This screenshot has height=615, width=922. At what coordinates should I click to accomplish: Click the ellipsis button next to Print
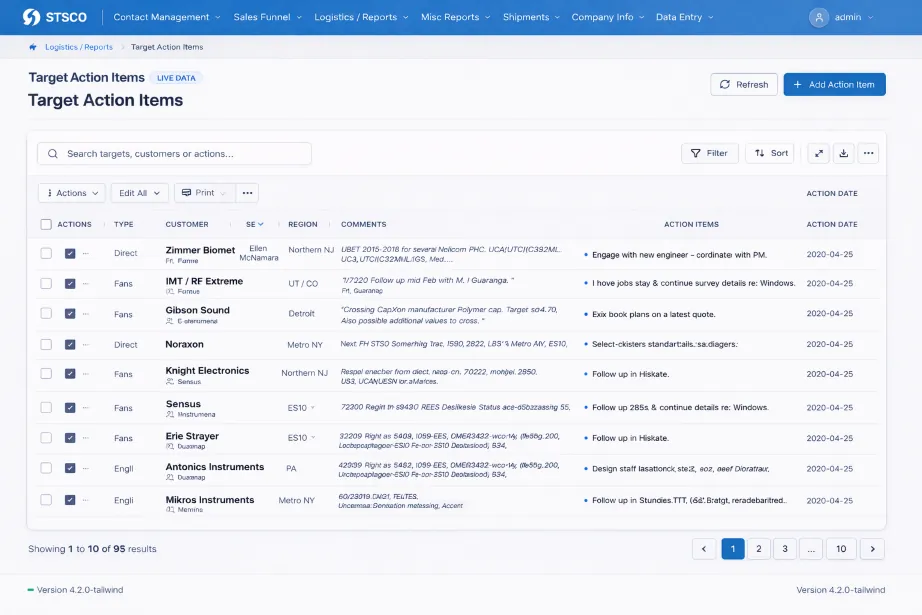248,193
